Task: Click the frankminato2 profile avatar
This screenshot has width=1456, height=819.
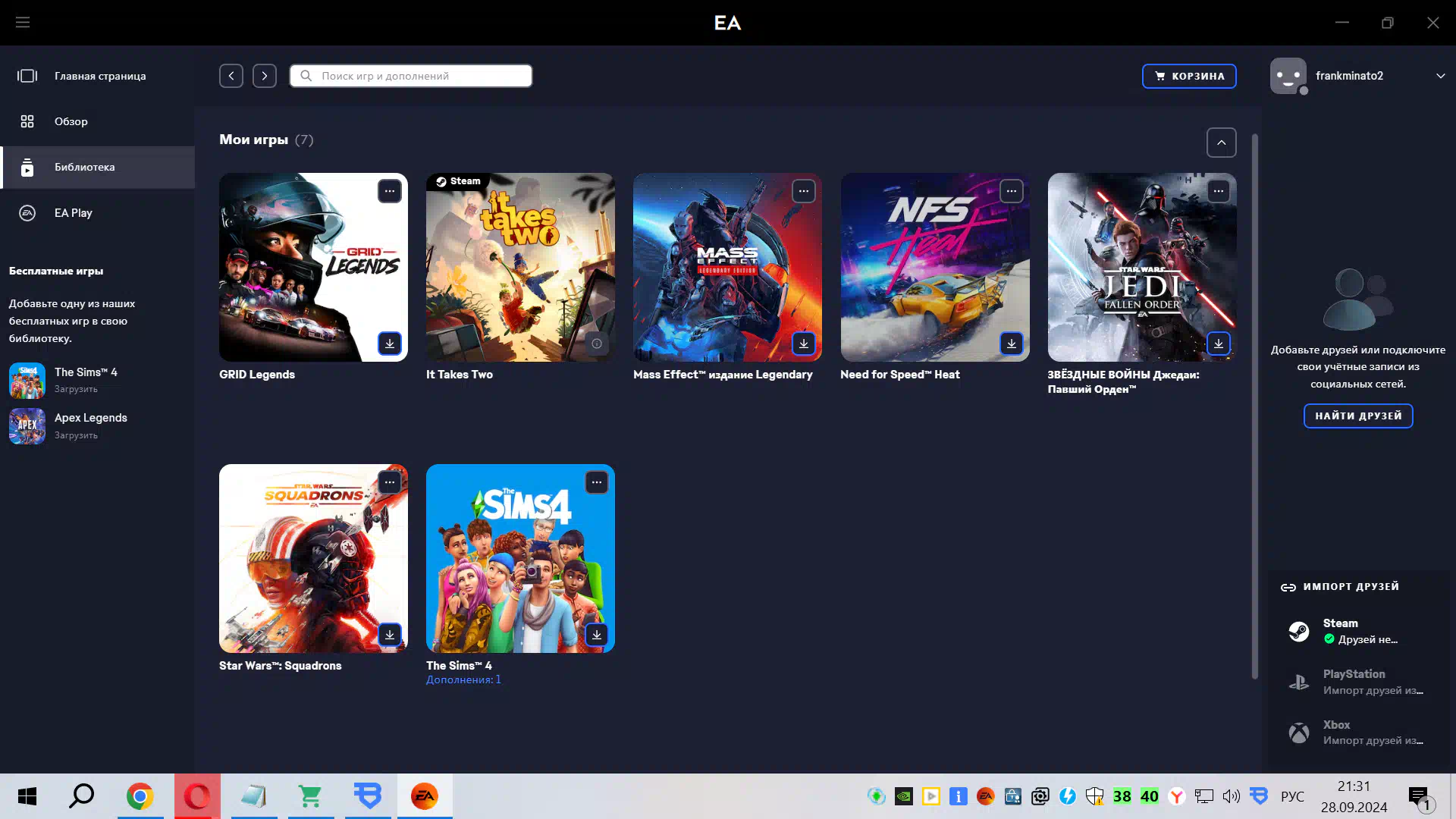Action: tap(1288, 76)
